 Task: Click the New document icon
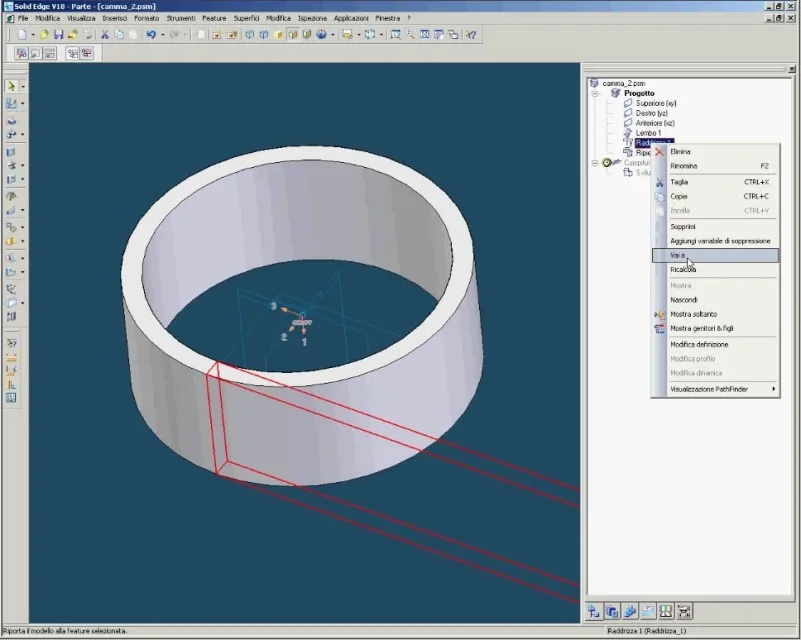[x=22, y=35]
